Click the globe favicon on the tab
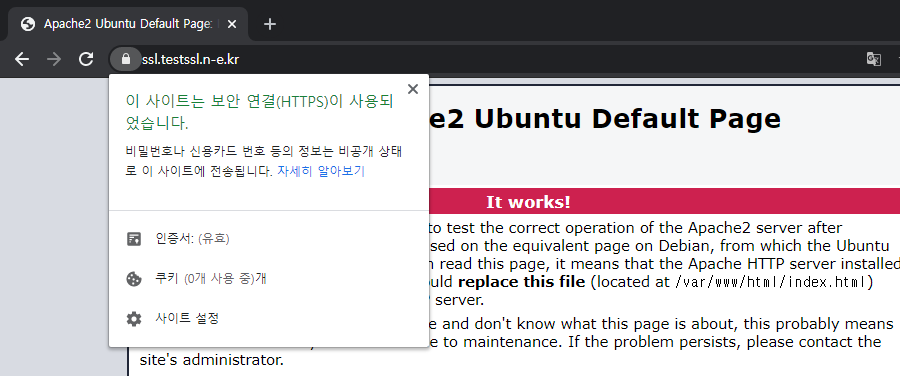The height and width of the screenshot is (376, 900). (28, 24)
